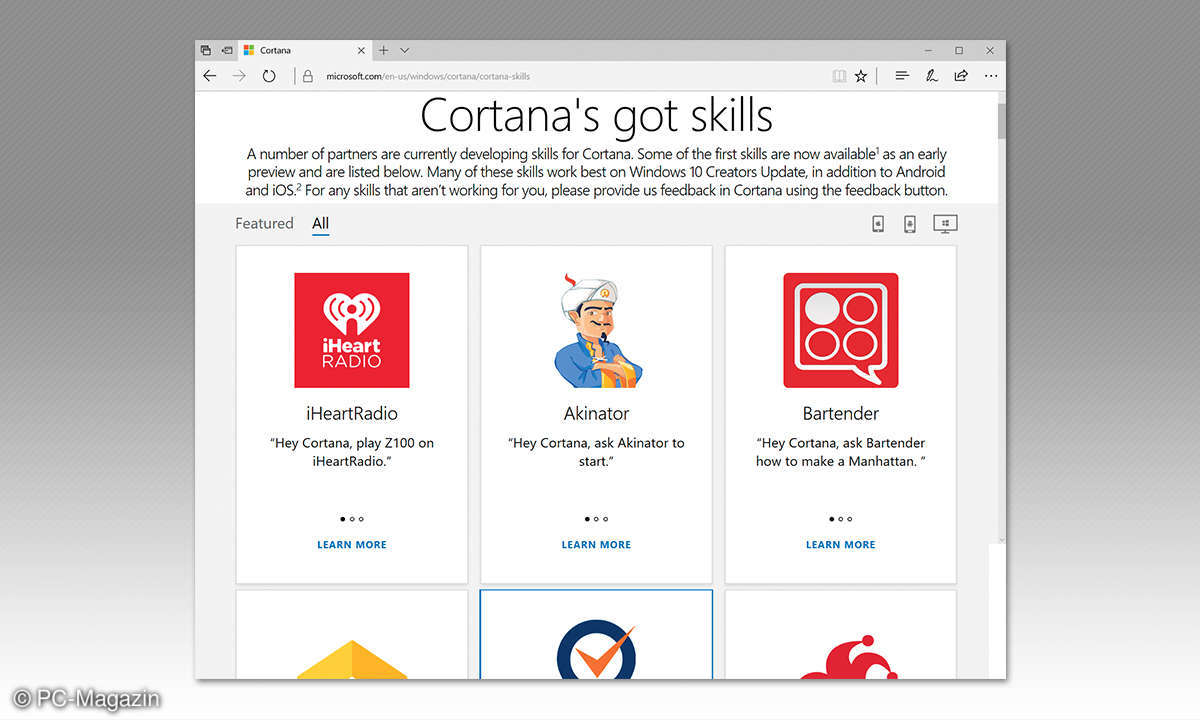The width and height of the screenshot is (1200, 720).
Task: Click the Share icon in Edge toolbar
Action: [961, 76]
